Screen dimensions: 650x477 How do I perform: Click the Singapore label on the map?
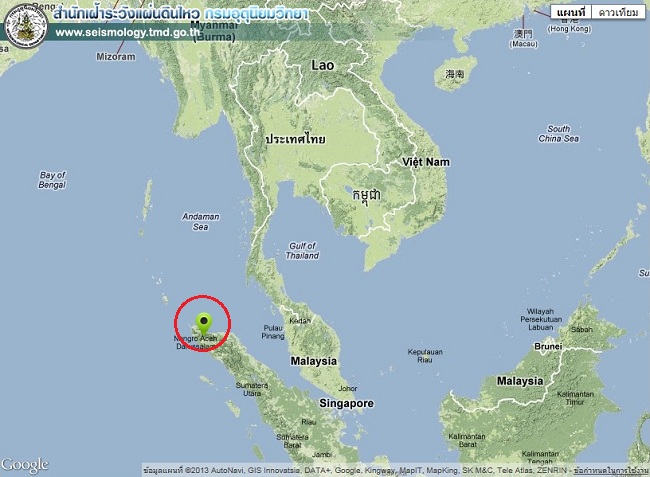(347, 403)
